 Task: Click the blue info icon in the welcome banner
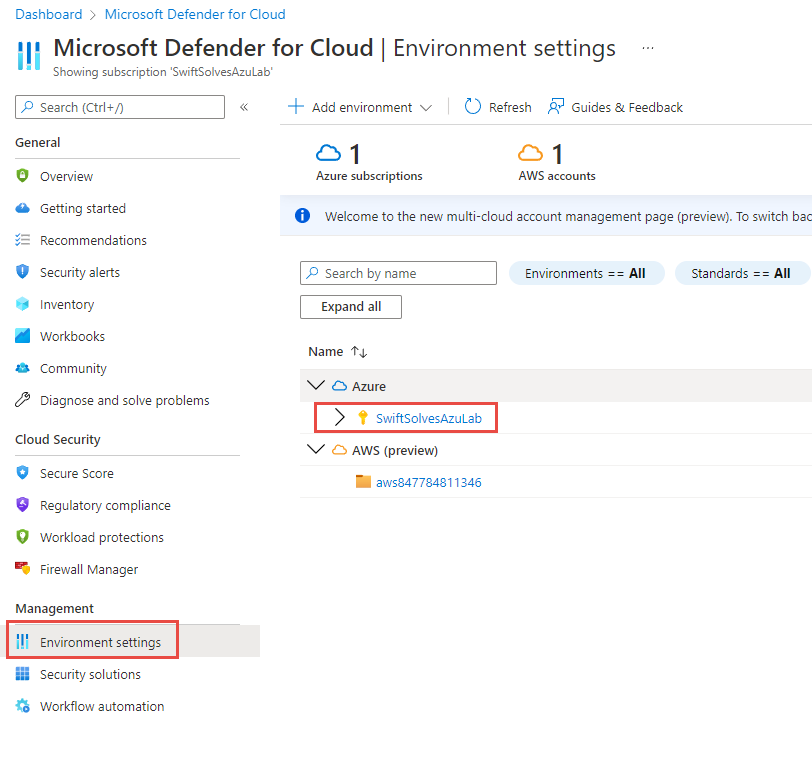302,215
